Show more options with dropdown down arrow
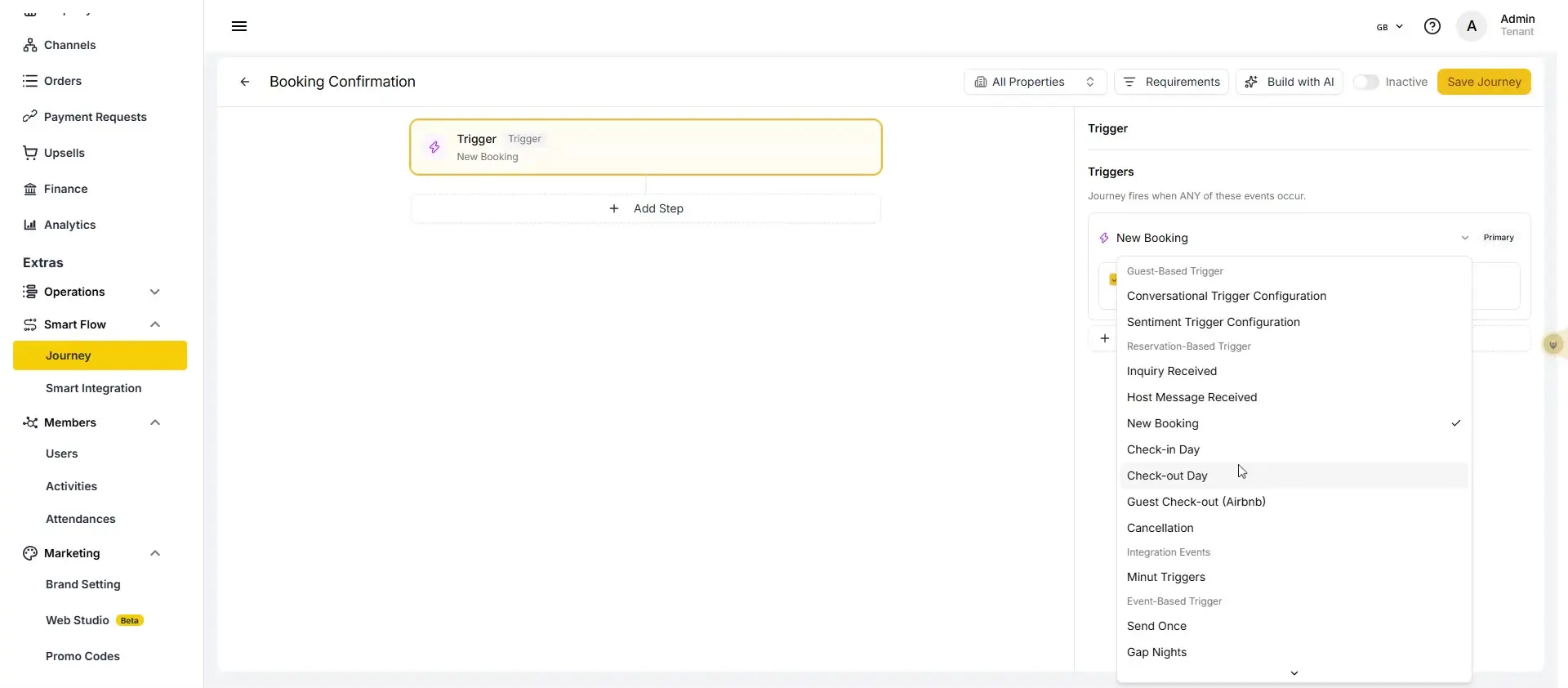 tap(1294, 673)
